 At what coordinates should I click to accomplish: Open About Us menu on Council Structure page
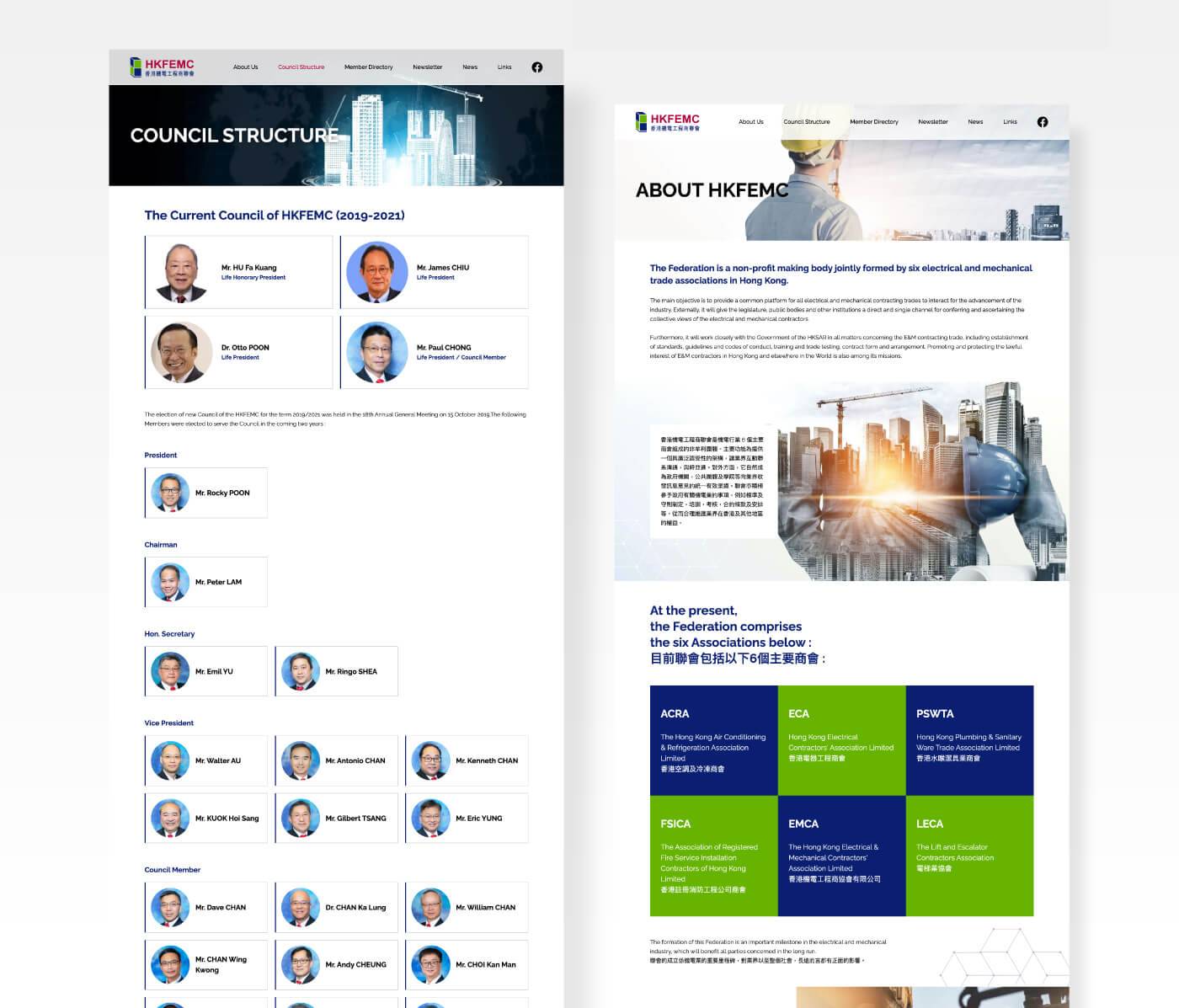(245, 67)
